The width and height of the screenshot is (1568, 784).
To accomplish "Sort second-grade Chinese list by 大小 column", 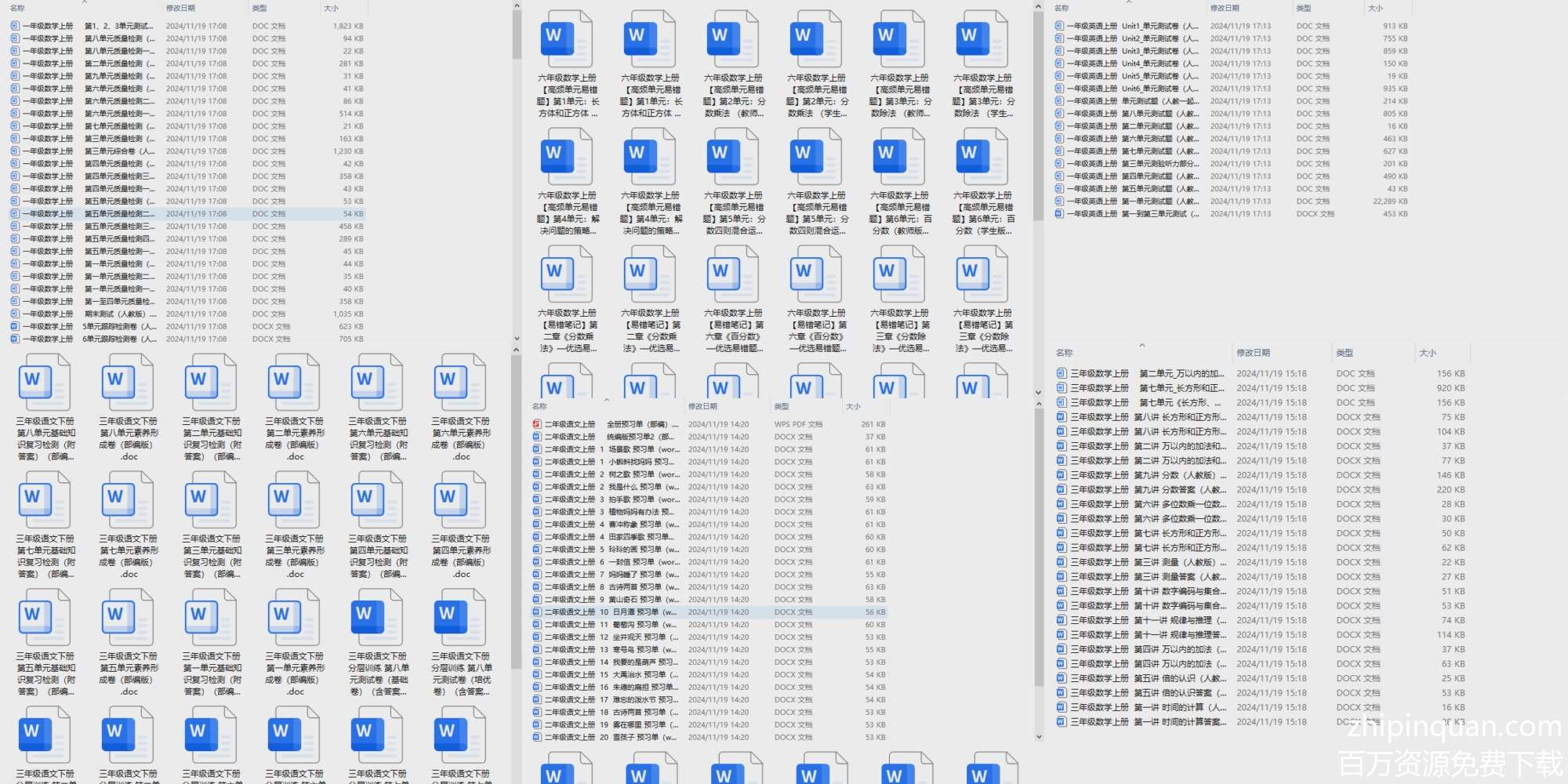I will click(853, 406).
